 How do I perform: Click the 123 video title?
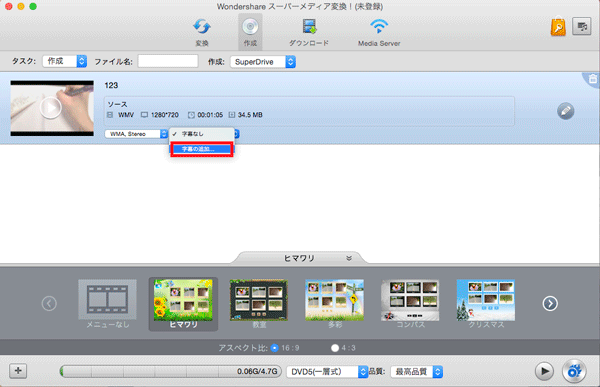pos(111,85)
